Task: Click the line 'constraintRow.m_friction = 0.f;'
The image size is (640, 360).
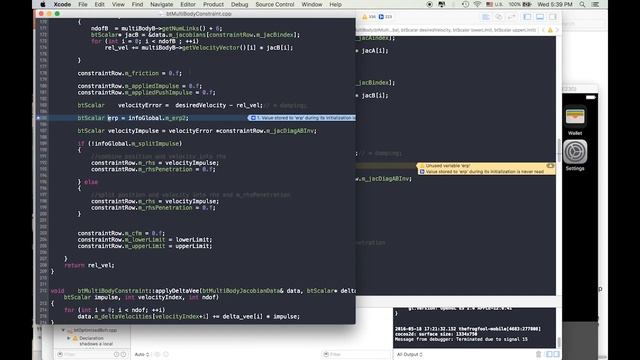Action: click(130, 73)
